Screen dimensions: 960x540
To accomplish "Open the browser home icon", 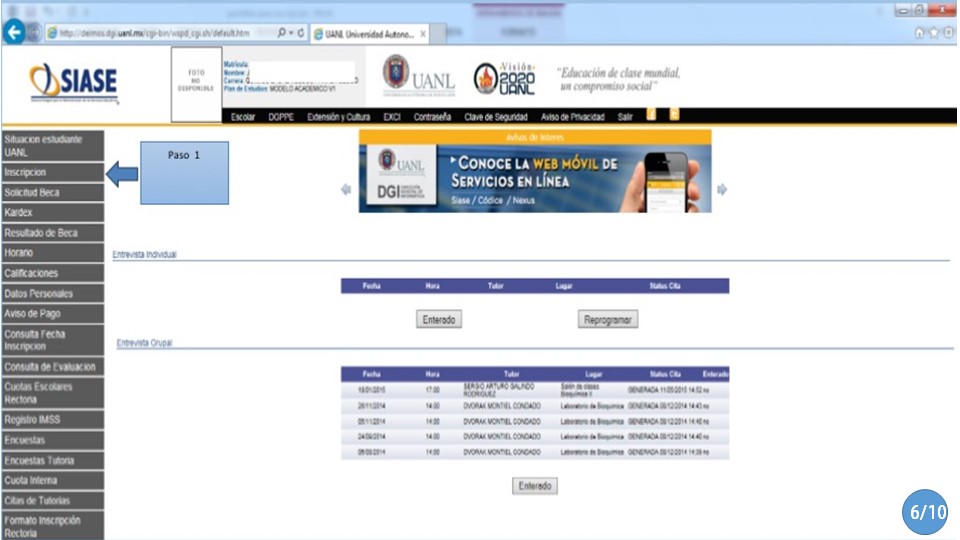I will pos(919,33).
